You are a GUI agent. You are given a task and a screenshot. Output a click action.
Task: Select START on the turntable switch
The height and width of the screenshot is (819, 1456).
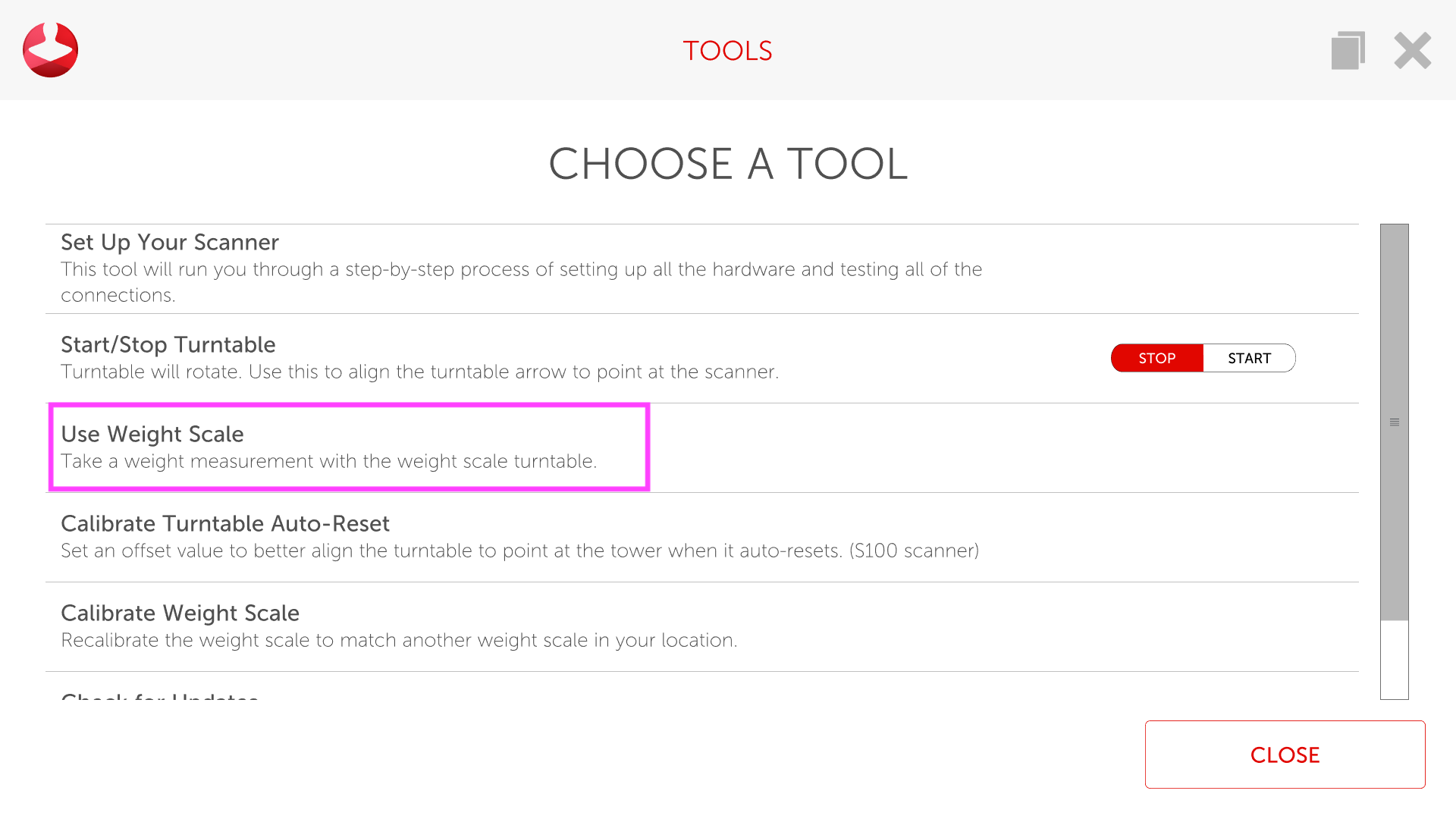tap(1249, 358)
